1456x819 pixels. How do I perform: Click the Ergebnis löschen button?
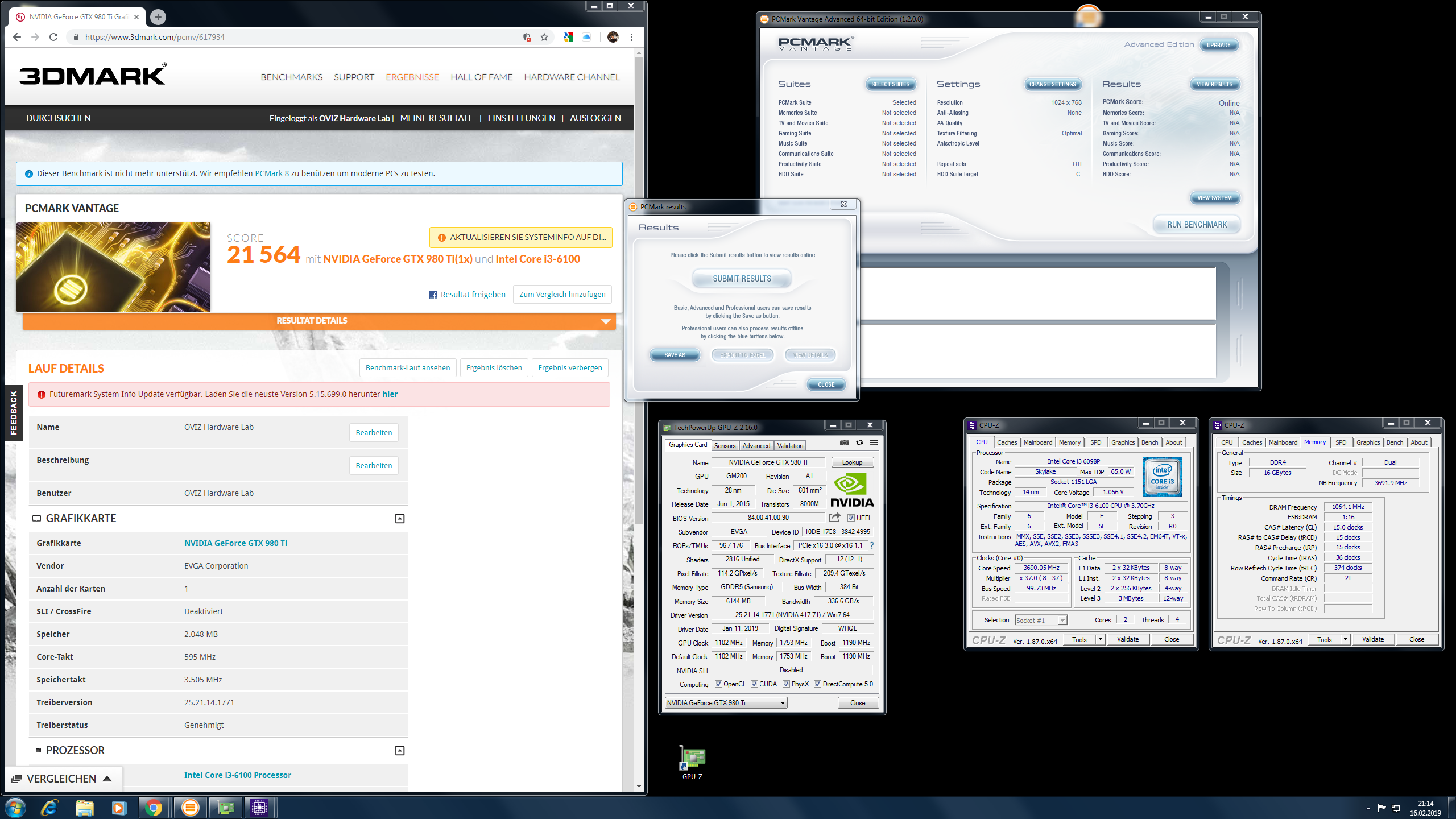coord(494,368)
